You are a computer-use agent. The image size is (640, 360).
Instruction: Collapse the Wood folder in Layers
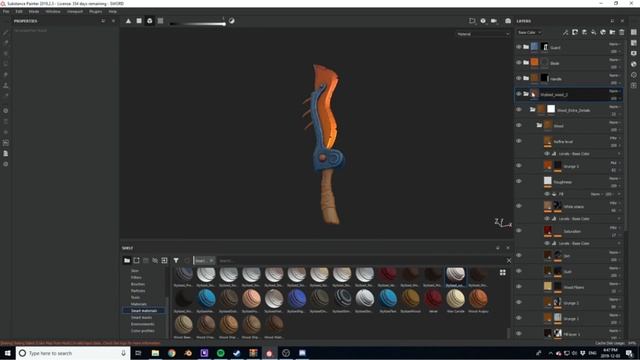tap(539, 125)
